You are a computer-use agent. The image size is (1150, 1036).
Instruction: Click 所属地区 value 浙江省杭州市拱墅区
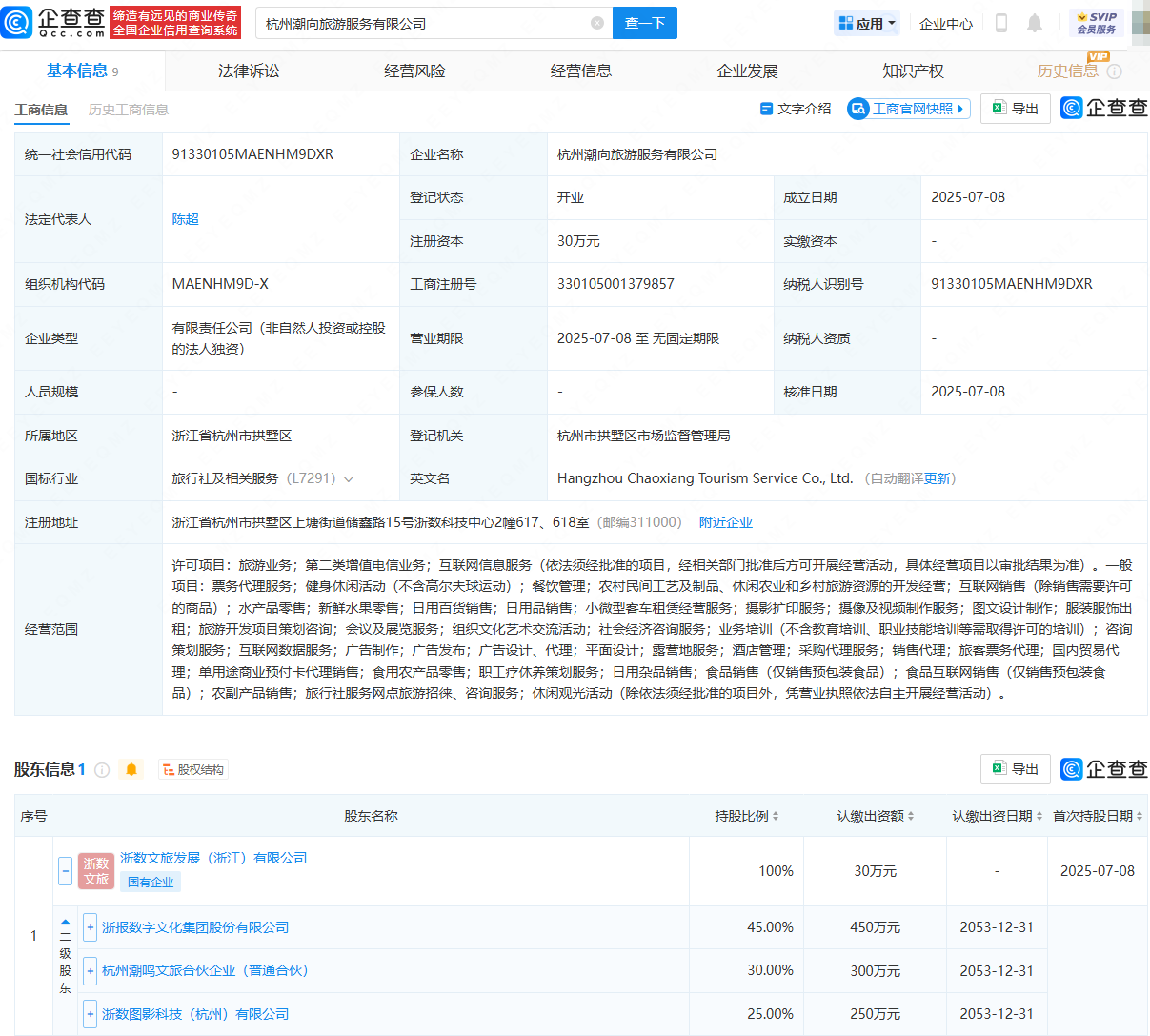(232, 436)
